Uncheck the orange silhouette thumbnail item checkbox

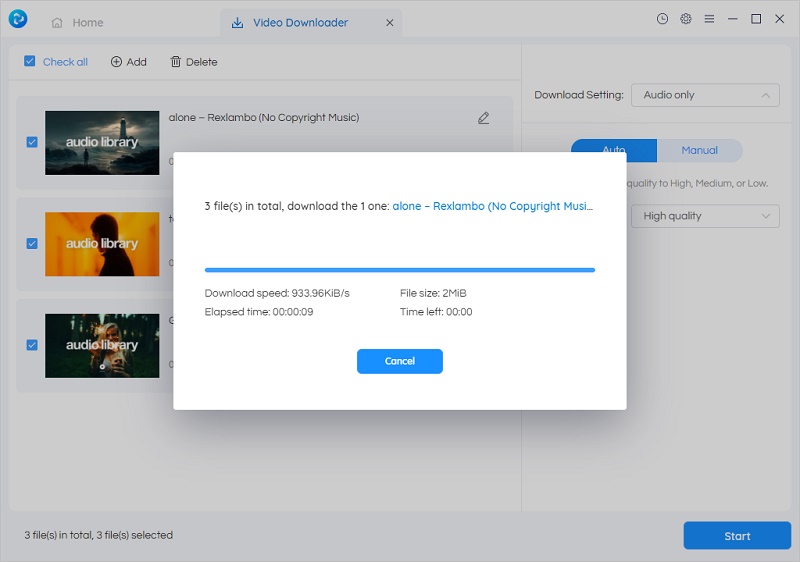pos(32,243)
